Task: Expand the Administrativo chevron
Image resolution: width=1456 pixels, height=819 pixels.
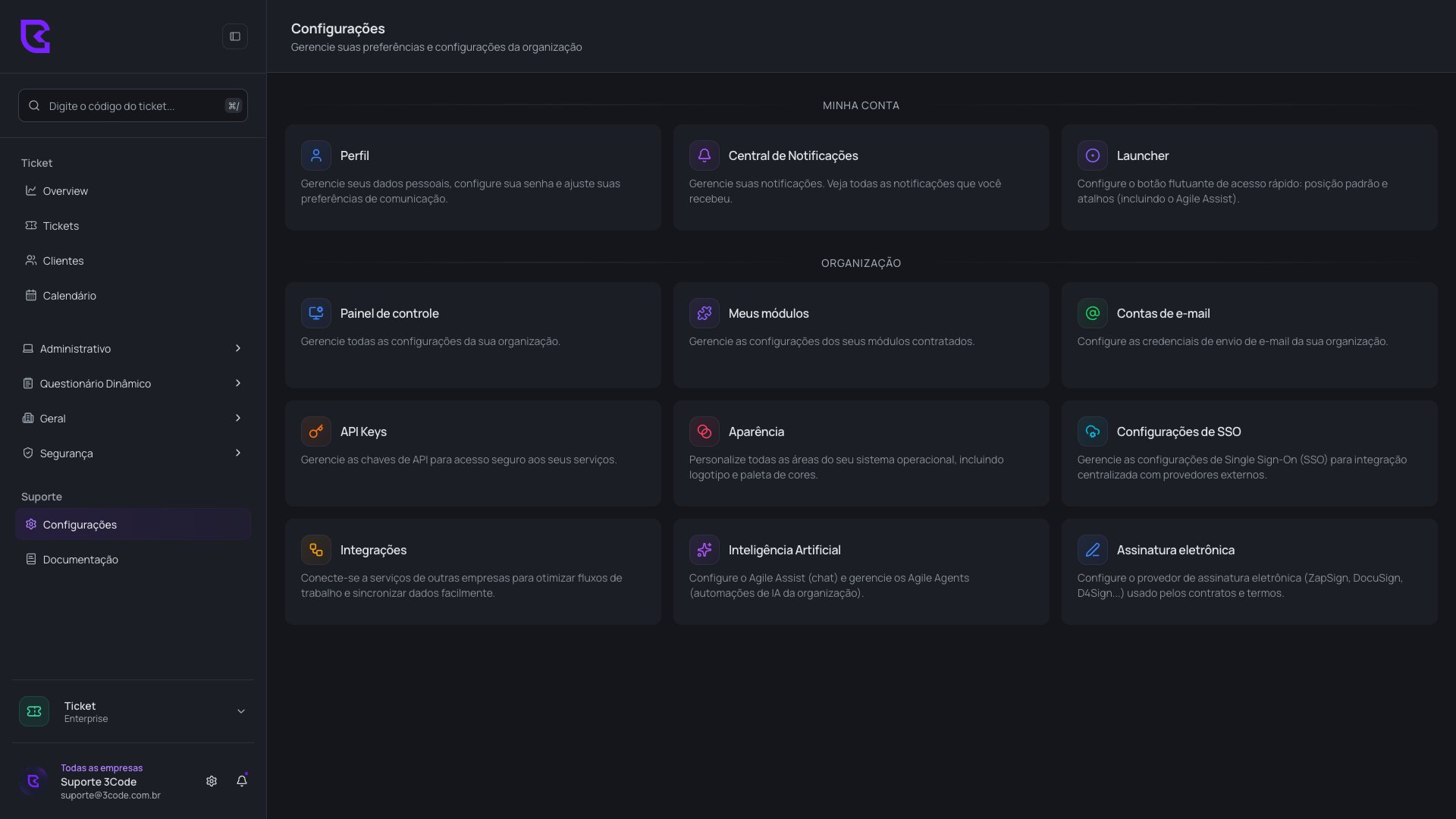Action: click(238, 348)
